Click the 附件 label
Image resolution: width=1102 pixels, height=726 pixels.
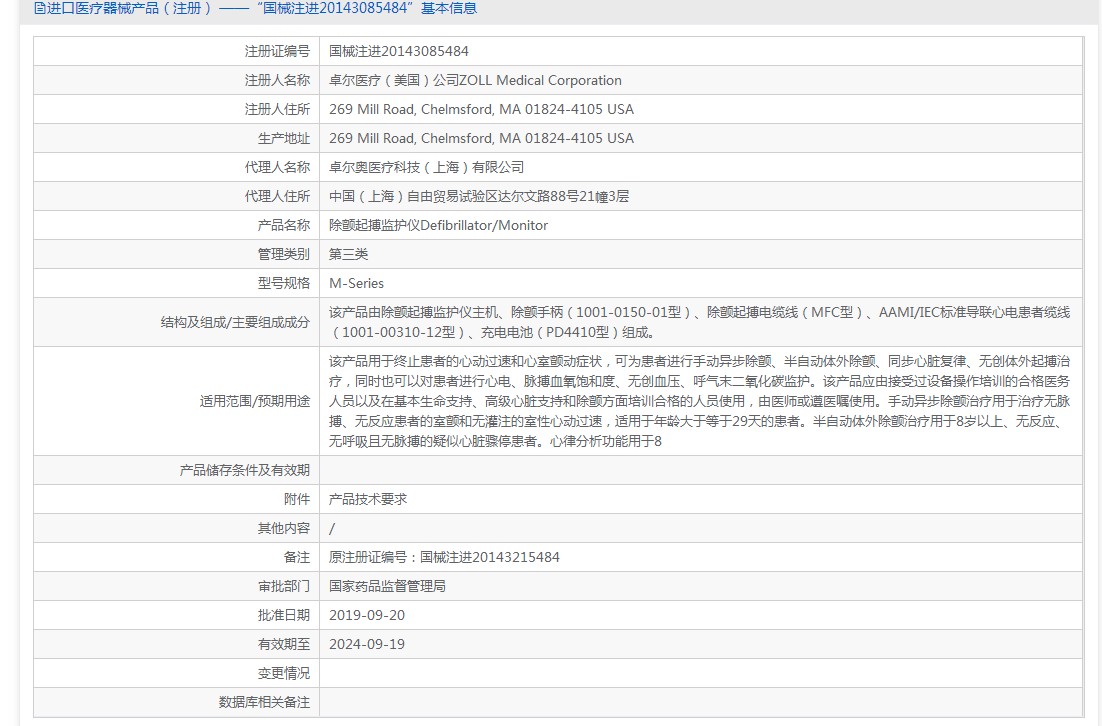[297, 499]
